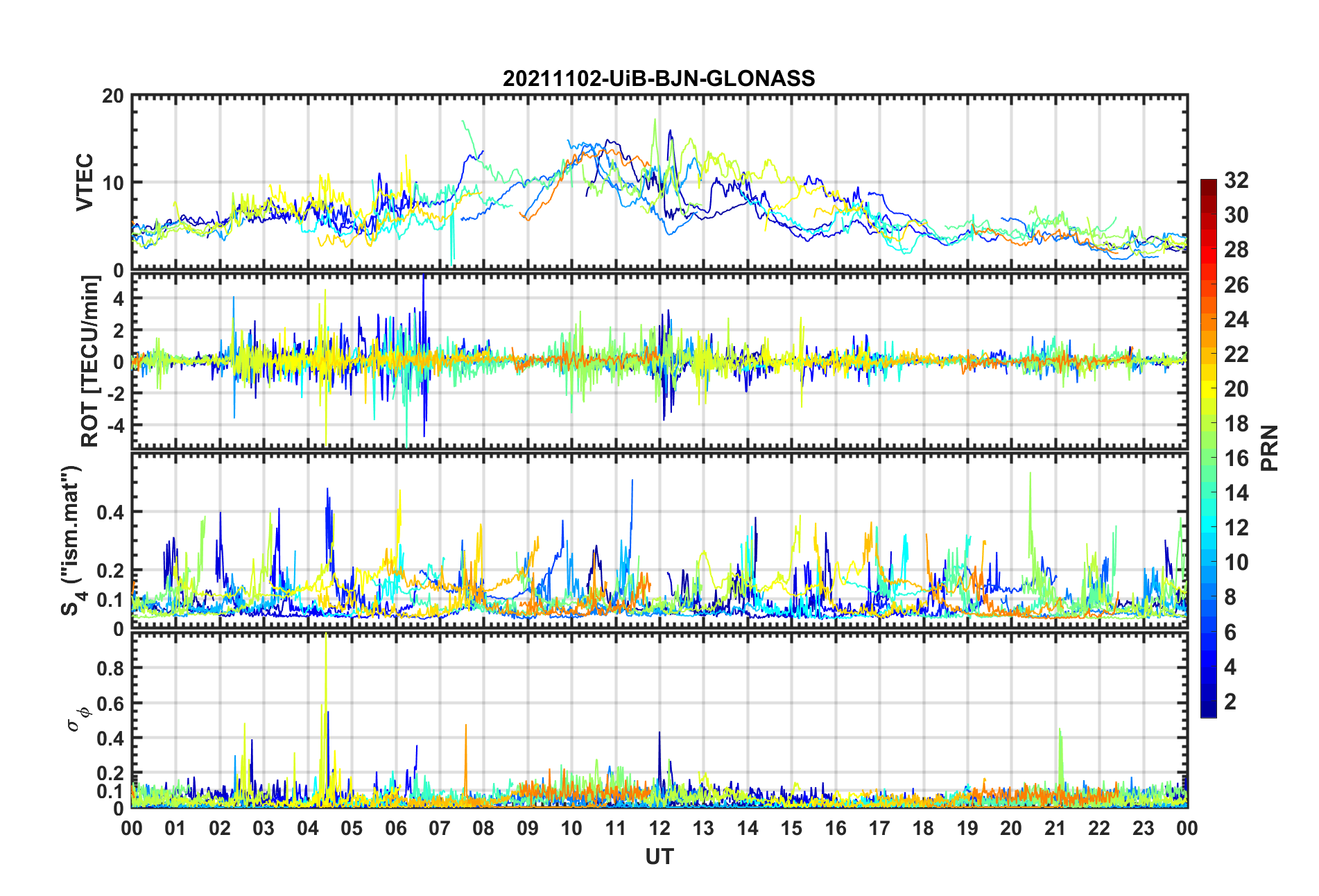Select hour label 18 on the UT axis
Viewport: 1319px width, 896px height.
click(x=923, y=829)
